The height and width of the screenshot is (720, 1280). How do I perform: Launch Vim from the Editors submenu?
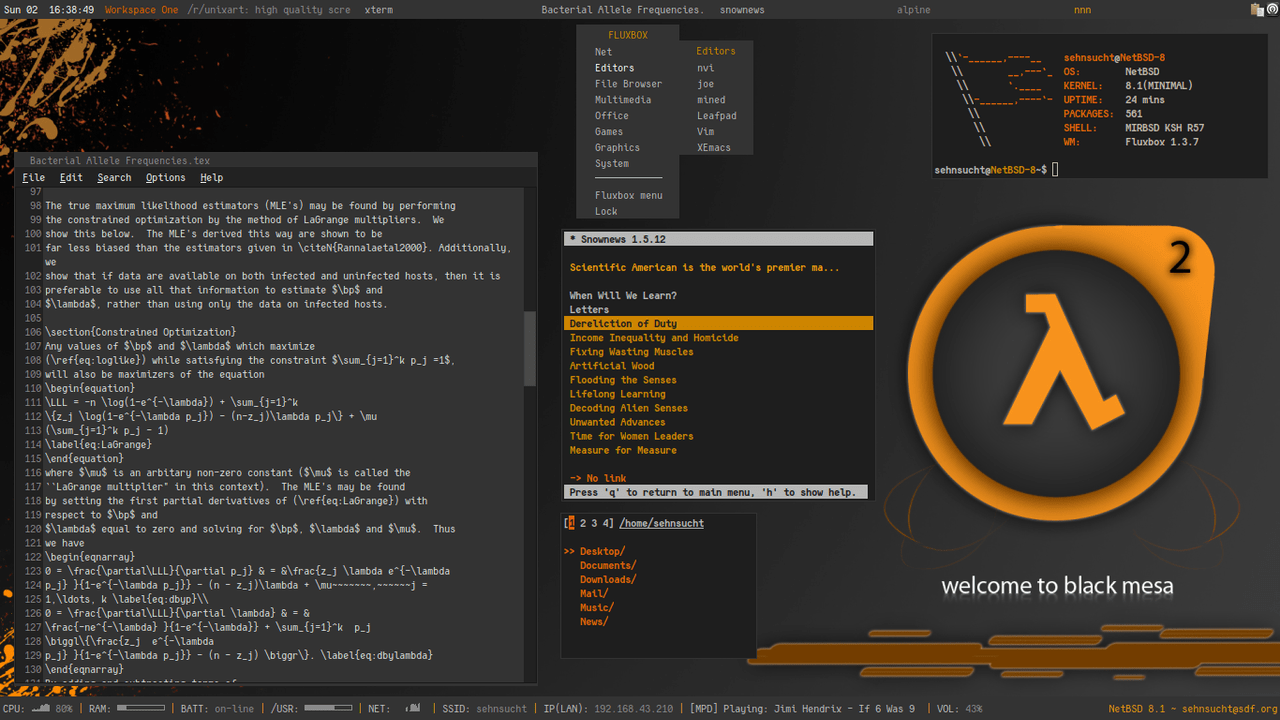point(716,132)
